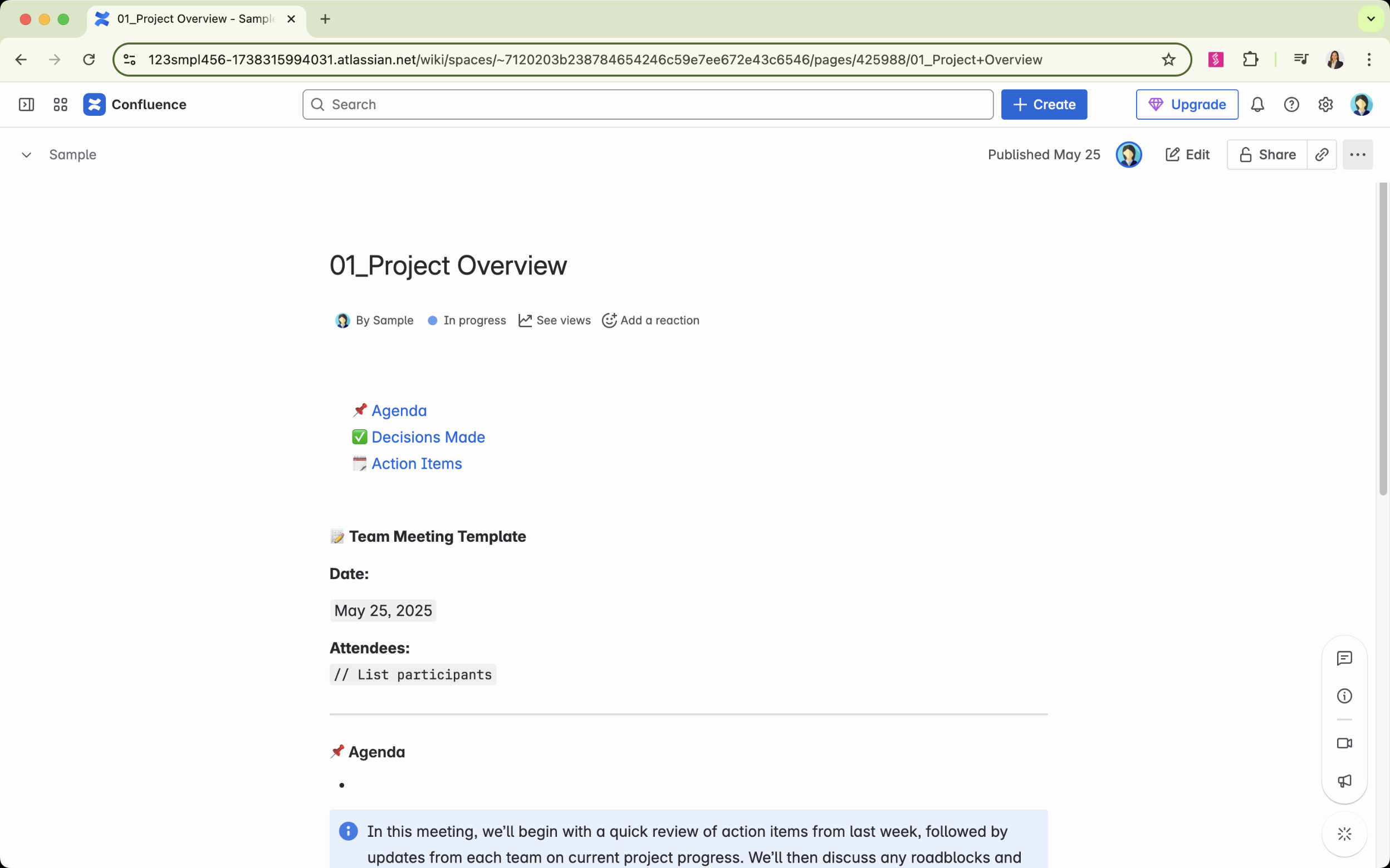Toggle the sidebar panel icon
The height and width of the screenshot is (868, 1390).
pos(26,105)
